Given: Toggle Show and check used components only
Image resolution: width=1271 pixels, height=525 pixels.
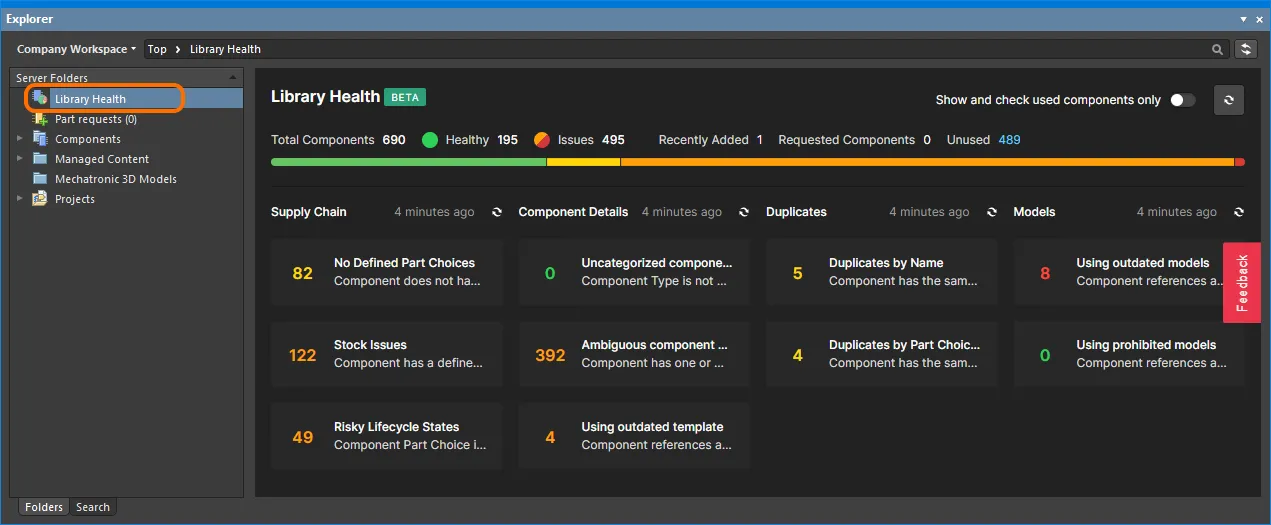Looking at the screenshot, I should click(x=1182, y=100).
